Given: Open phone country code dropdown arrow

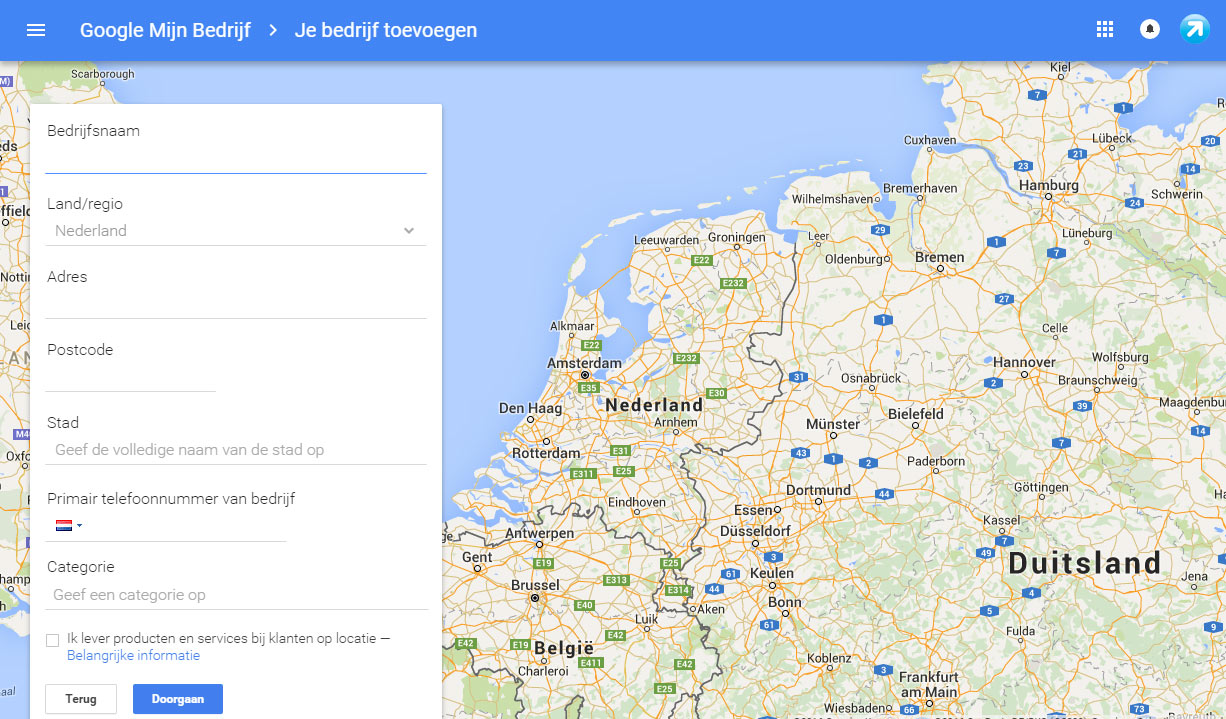Looking at the screenshot, I should click(80, 526).
